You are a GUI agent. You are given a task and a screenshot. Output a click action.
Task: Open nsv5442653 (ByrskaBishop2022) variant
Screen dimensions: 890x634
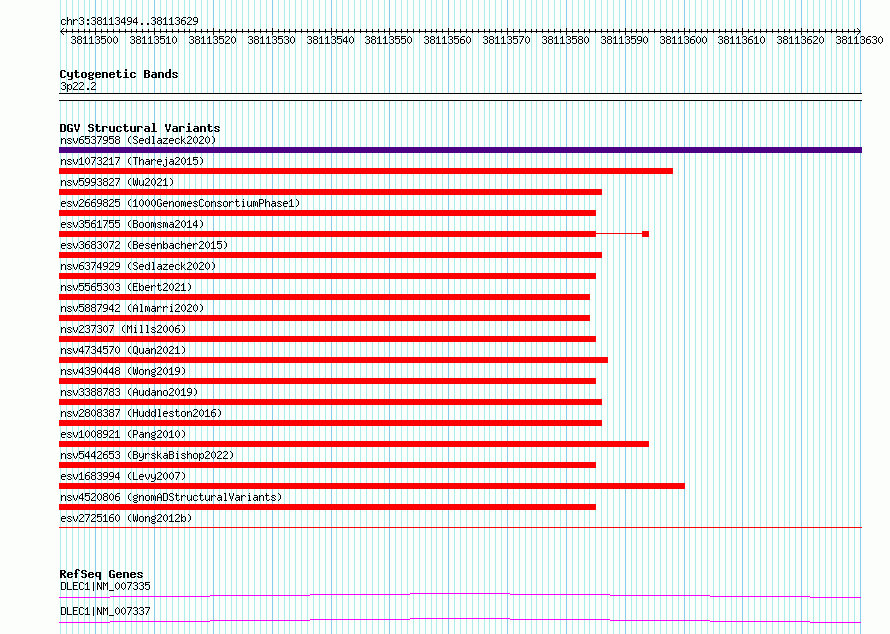[147, 455]
